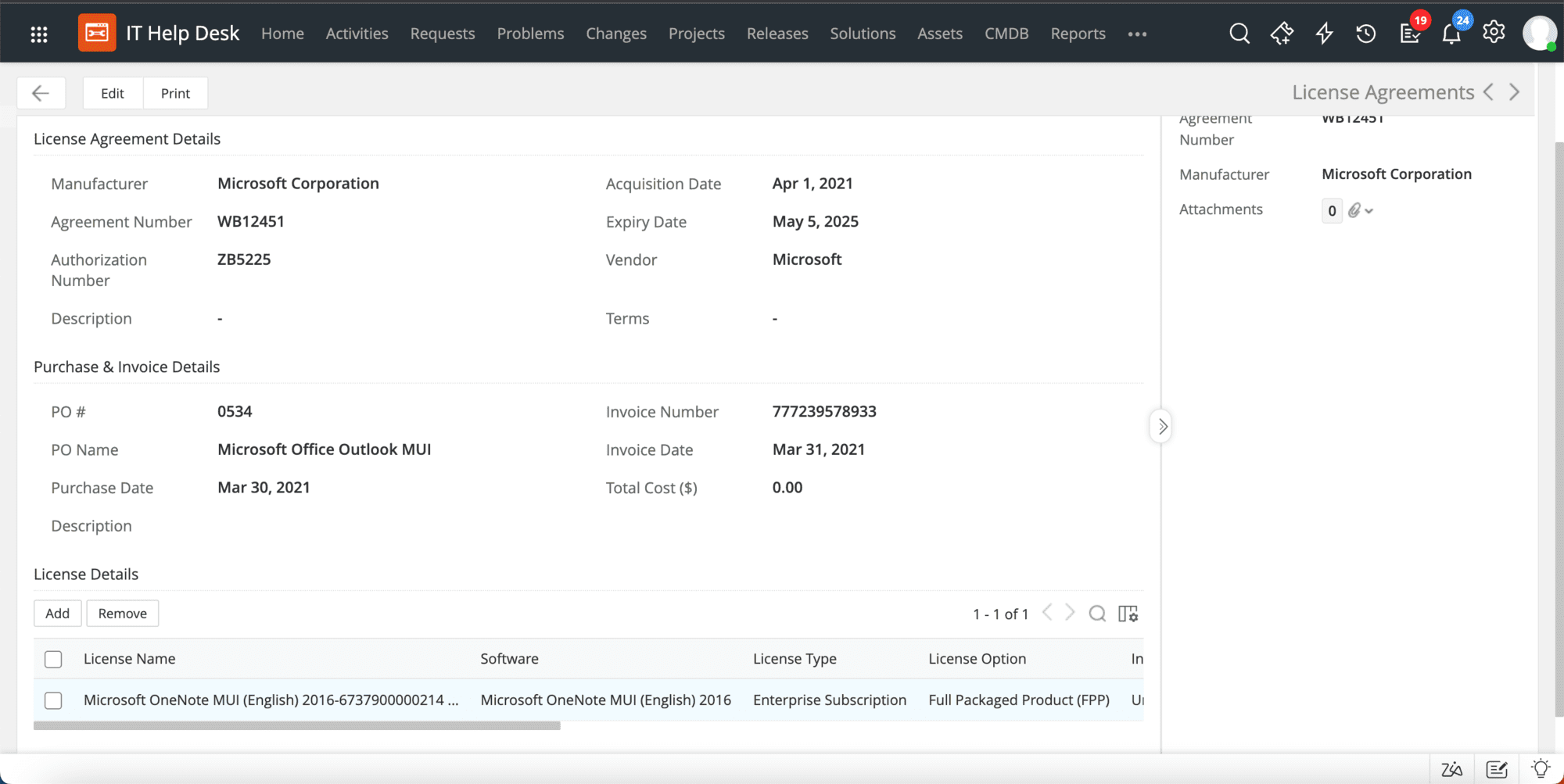The height and width of the screenshot is (784, 1564).
Task: Open the notifications bell with 24 alerts
Action: (1451, 34)
